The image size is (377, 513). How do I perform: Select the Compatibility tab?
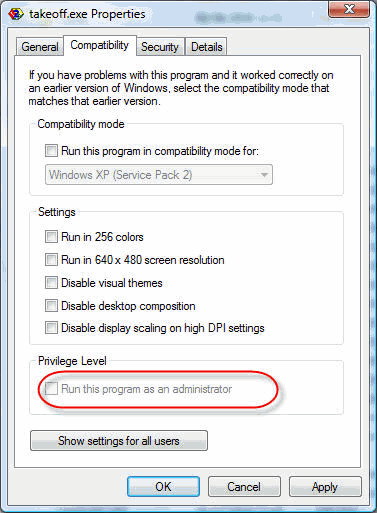[100, 45]
